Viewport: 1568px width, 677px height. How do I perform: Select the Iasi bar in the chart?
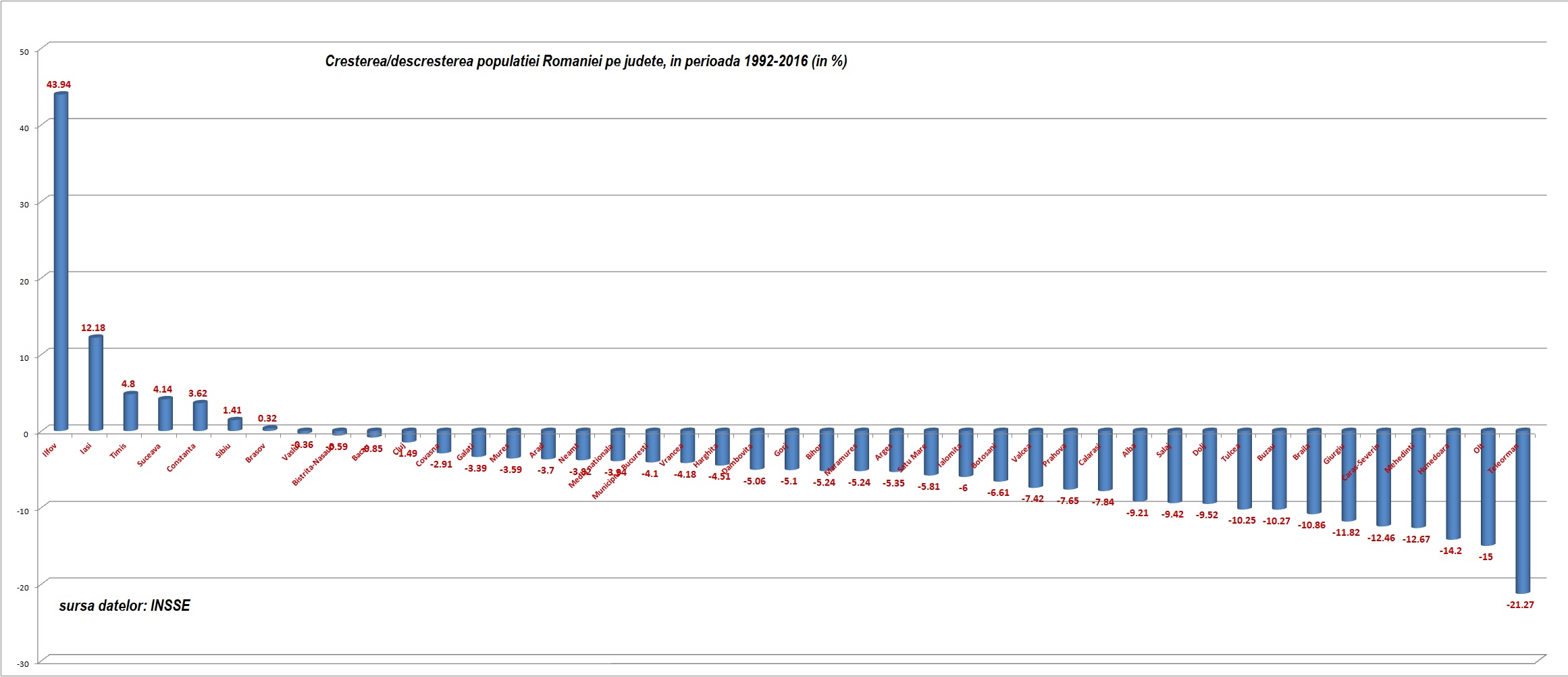point(96,383)
